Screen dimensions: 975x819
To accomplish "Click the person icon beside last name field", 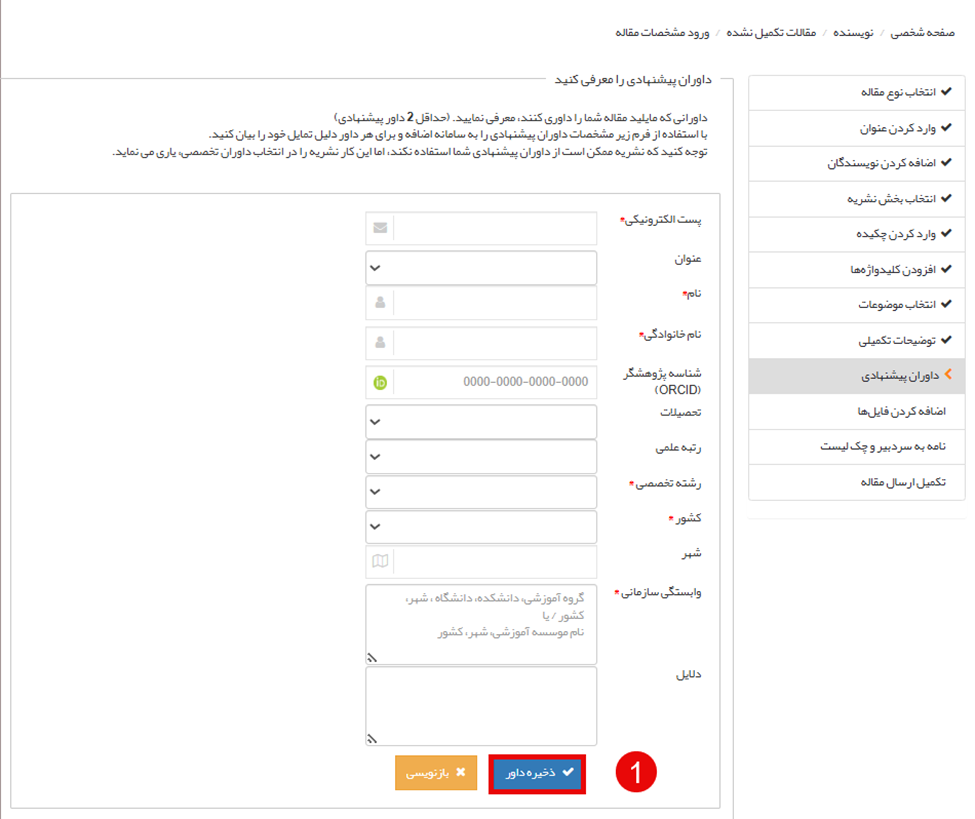I will [x=380, y=343].
